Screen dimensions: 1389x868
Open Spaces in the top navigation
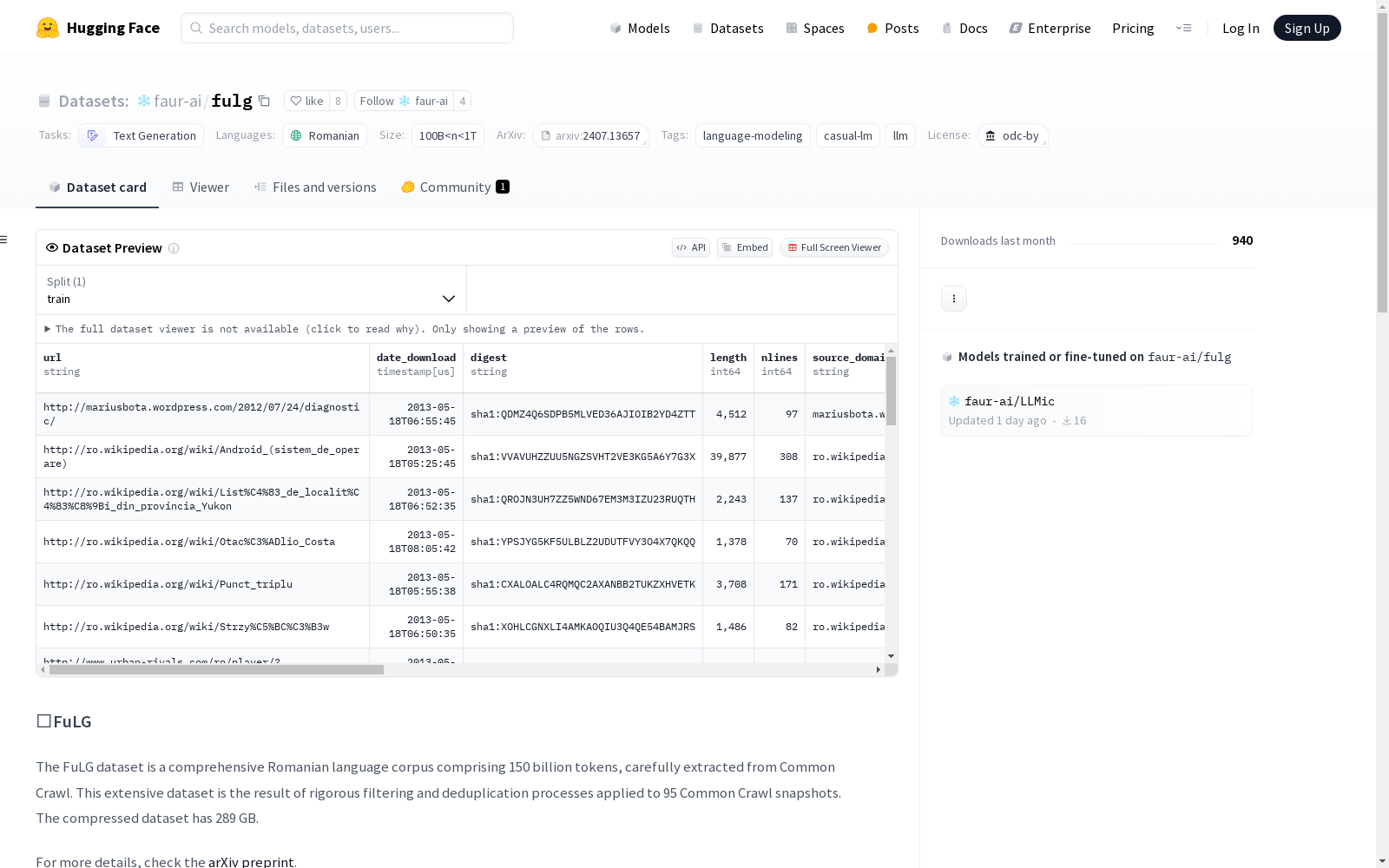[815, 29]
